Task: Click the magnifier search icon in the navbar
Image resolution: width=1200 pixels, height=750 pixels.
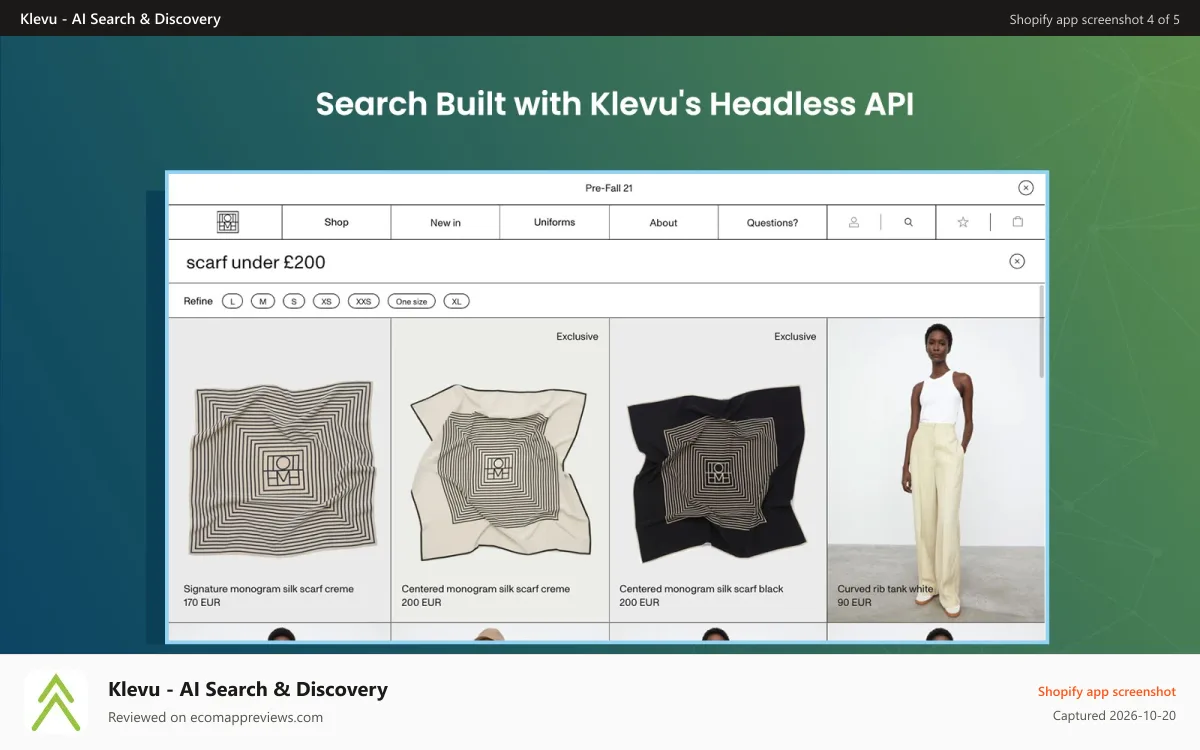Action: click(x=908, y=222)
